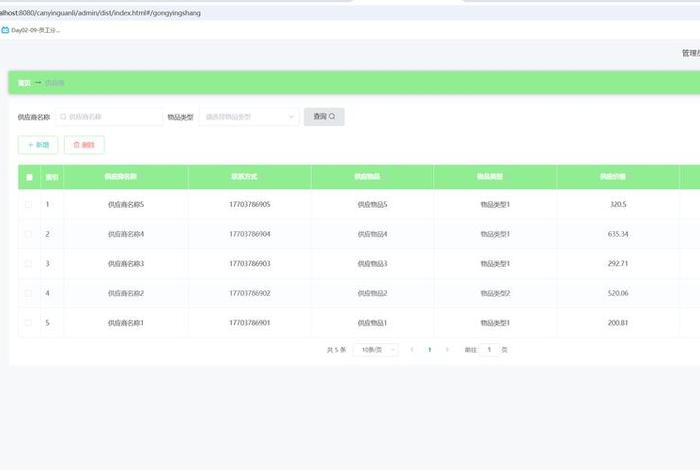
Task: Expand the 10条/页 page size dropdown
Action: point(376,350)
